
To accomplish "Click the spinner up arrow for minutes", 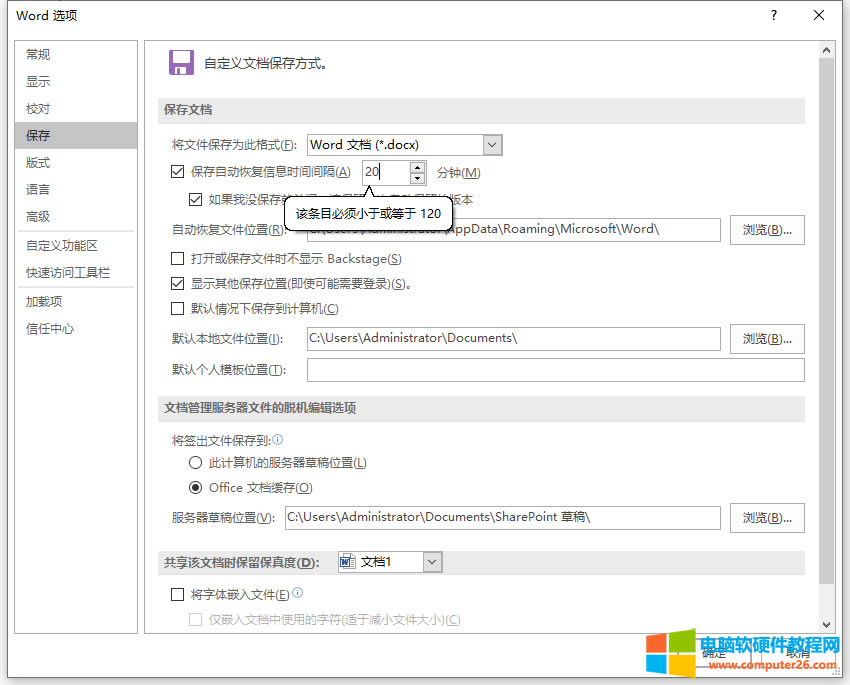I will [x=418, y=166].
